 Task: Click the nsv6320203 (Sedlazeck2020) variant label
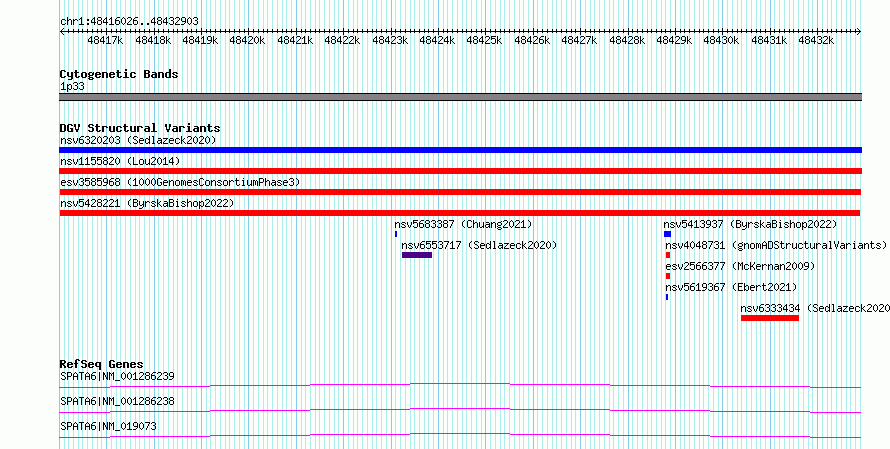tap(138, 140)
